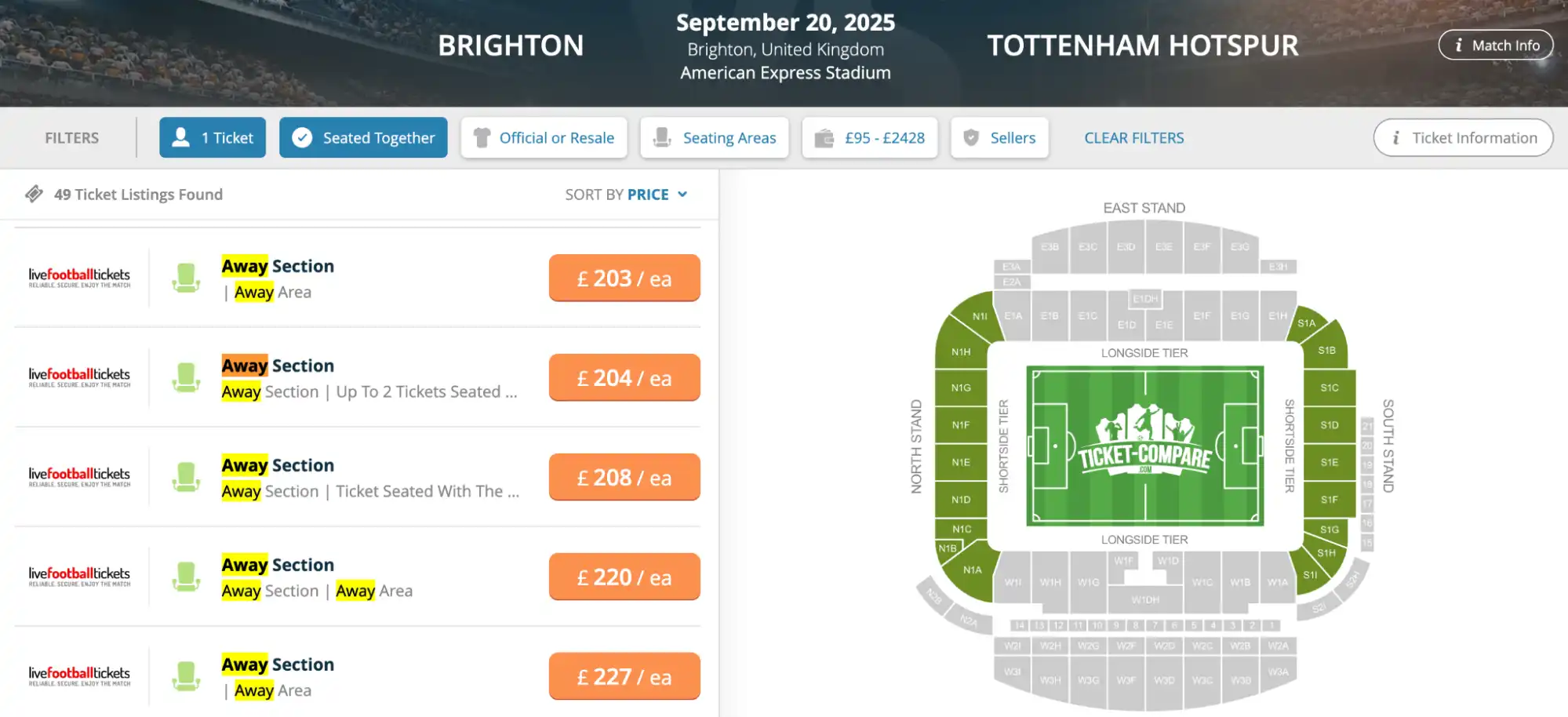Click the ticket tag icon beside listings count
1568x717 pixels.
35,194
